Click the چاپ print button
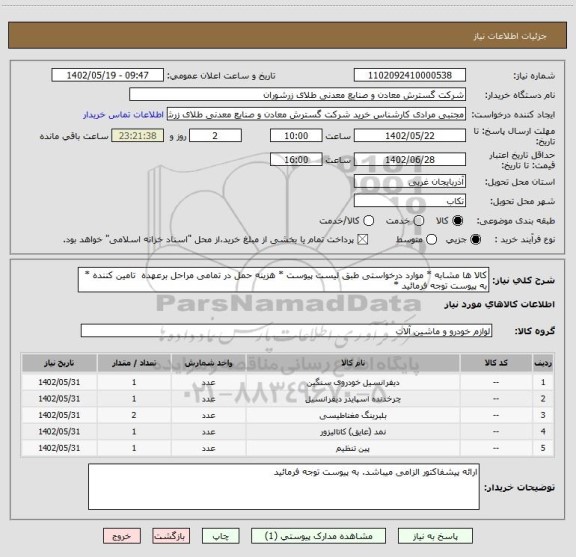 [221, 536]
